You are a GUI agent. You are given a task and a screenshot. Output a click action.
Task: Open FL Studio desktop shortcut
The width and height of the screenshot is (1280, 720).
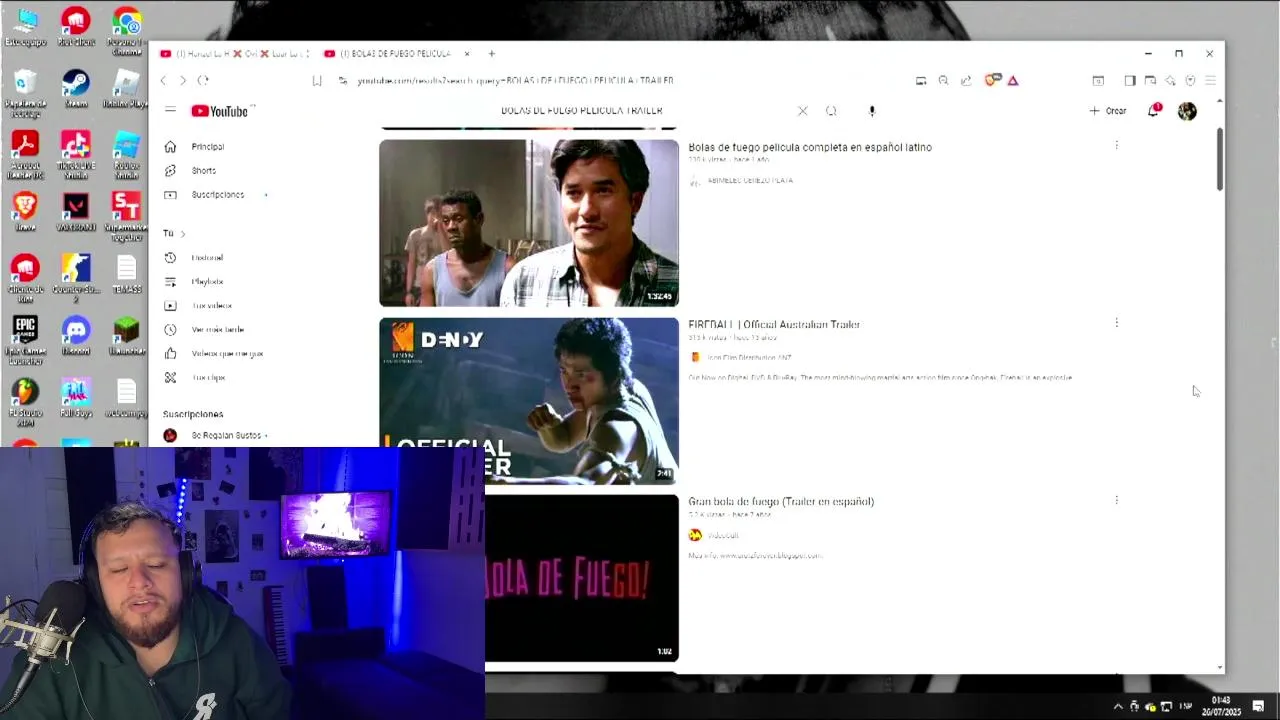pyautogui.click(x=25, y=402)
